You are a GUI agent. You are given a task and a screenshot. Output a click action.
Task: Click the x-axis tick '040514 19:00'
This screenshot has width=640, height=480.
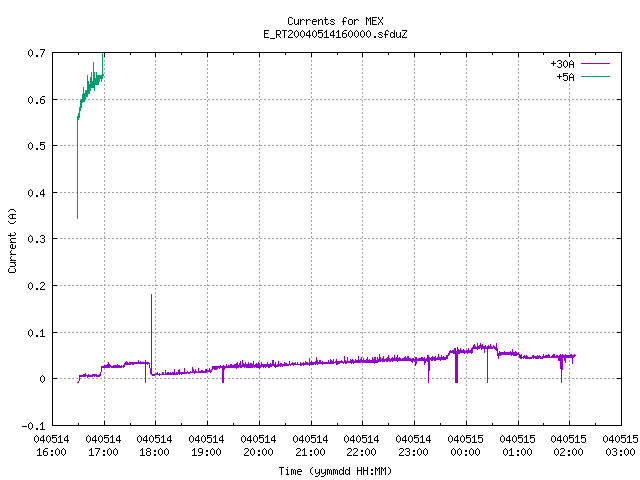pyautogui.click(x=206, y=446)
